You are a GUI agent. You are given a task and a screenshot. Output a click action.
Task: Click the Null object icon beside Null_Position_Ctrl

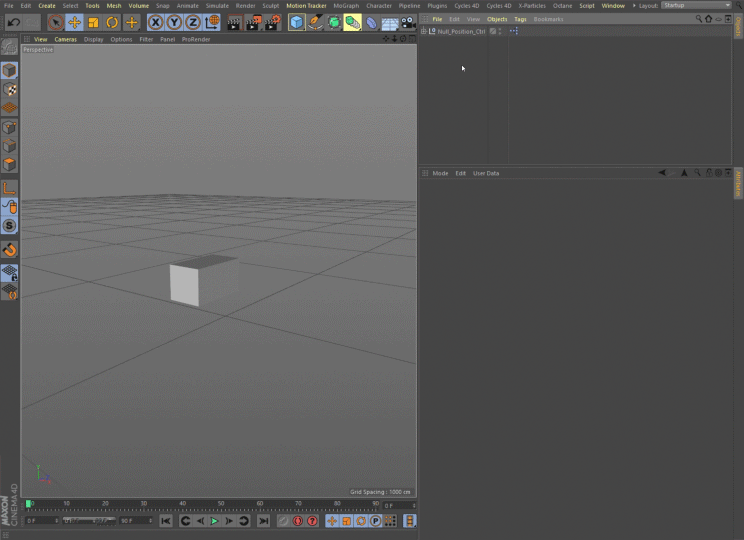pos(432,31)
